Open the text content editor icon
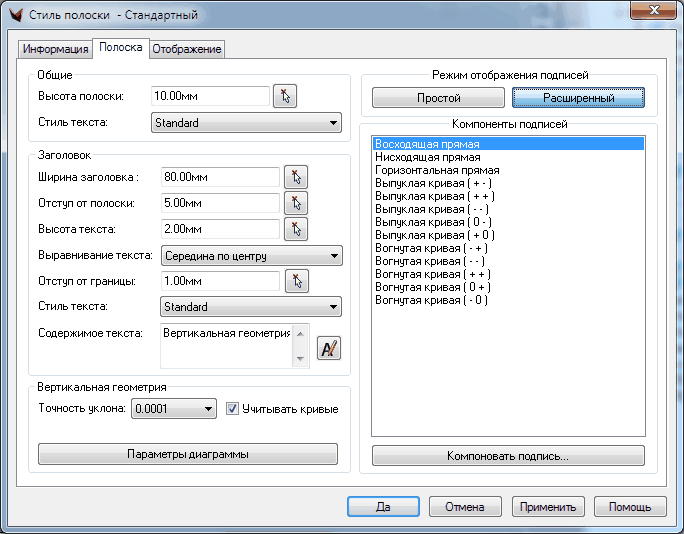 click(329, 348)
